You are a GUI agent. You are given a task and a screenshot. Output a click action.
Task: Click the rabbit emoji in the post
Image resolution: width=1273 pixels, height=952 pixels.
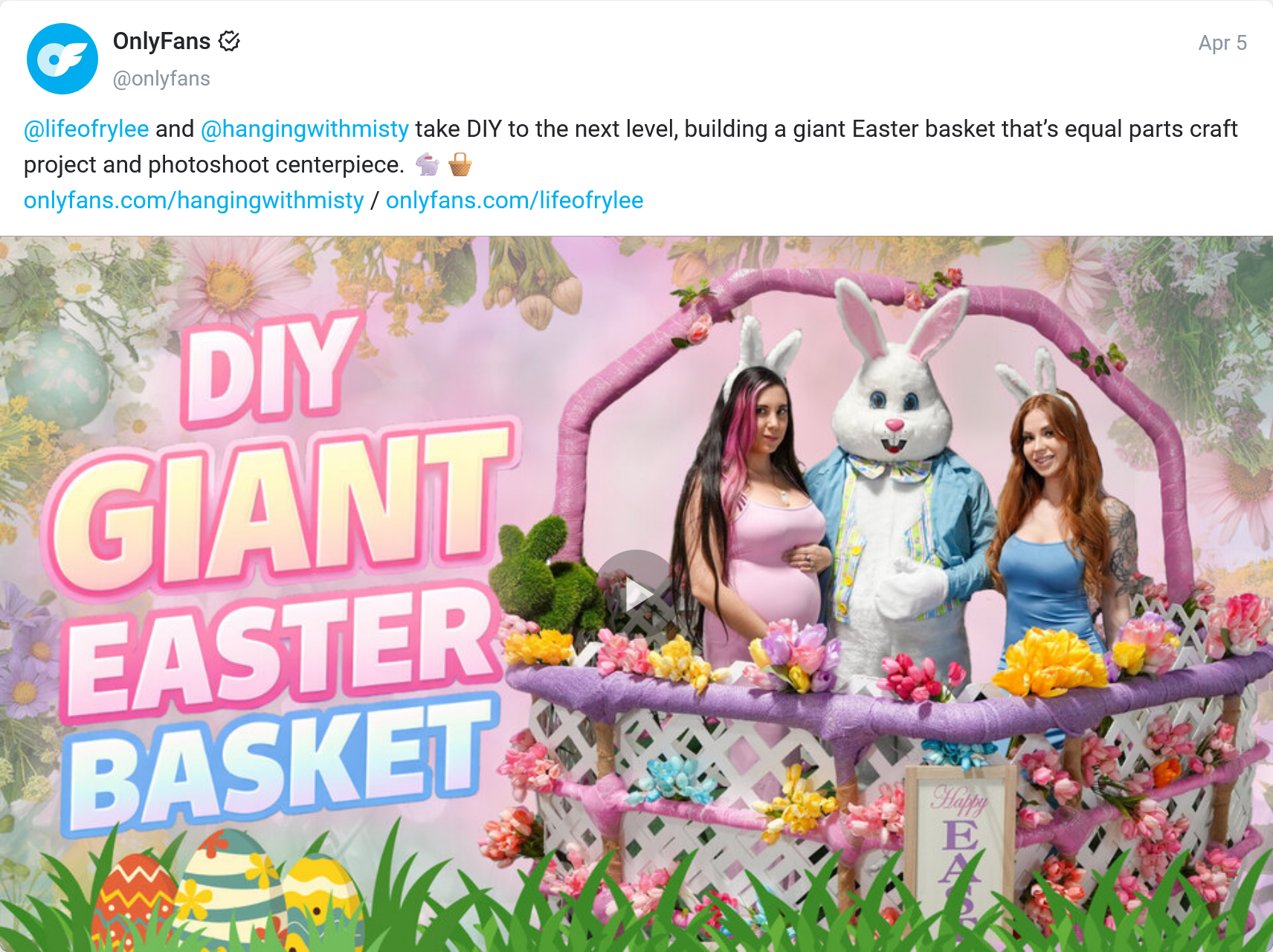click(x=428, y=164)
